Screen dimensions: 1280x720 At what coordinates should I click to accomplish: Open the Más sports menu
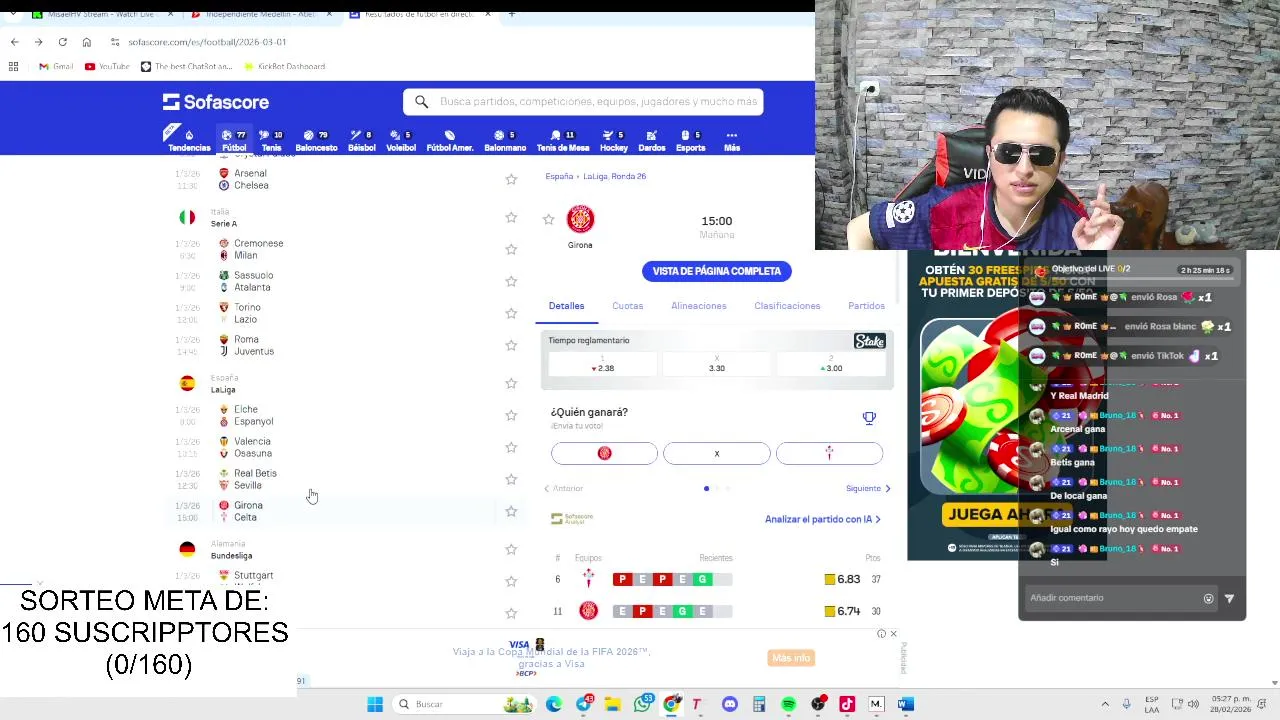(732, 141)
